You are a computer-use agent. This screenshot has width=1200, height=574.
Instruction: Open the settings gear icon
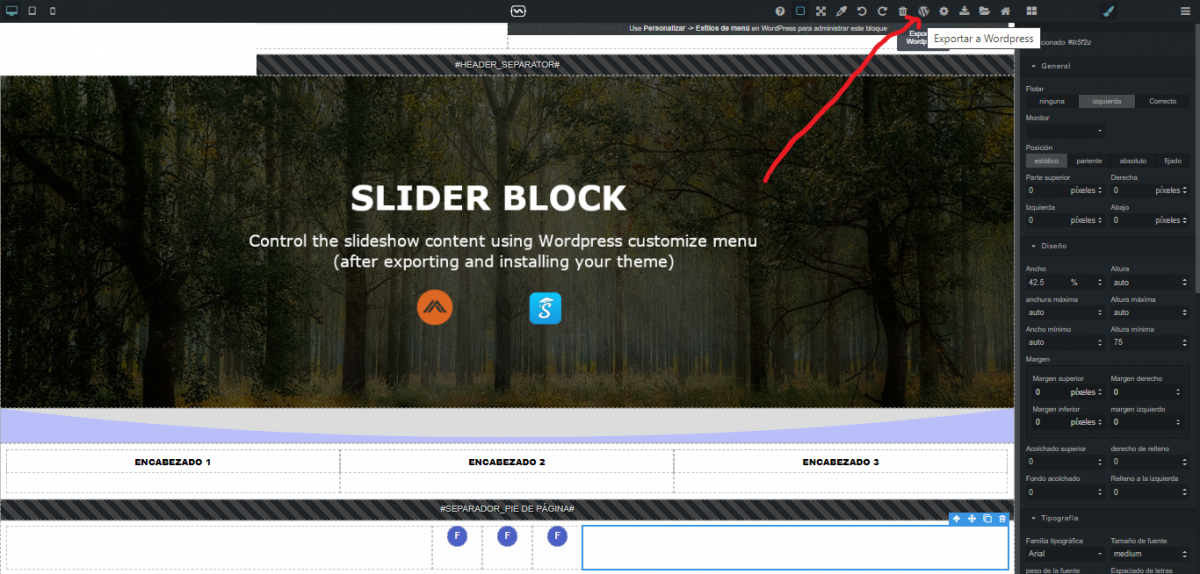943,11
